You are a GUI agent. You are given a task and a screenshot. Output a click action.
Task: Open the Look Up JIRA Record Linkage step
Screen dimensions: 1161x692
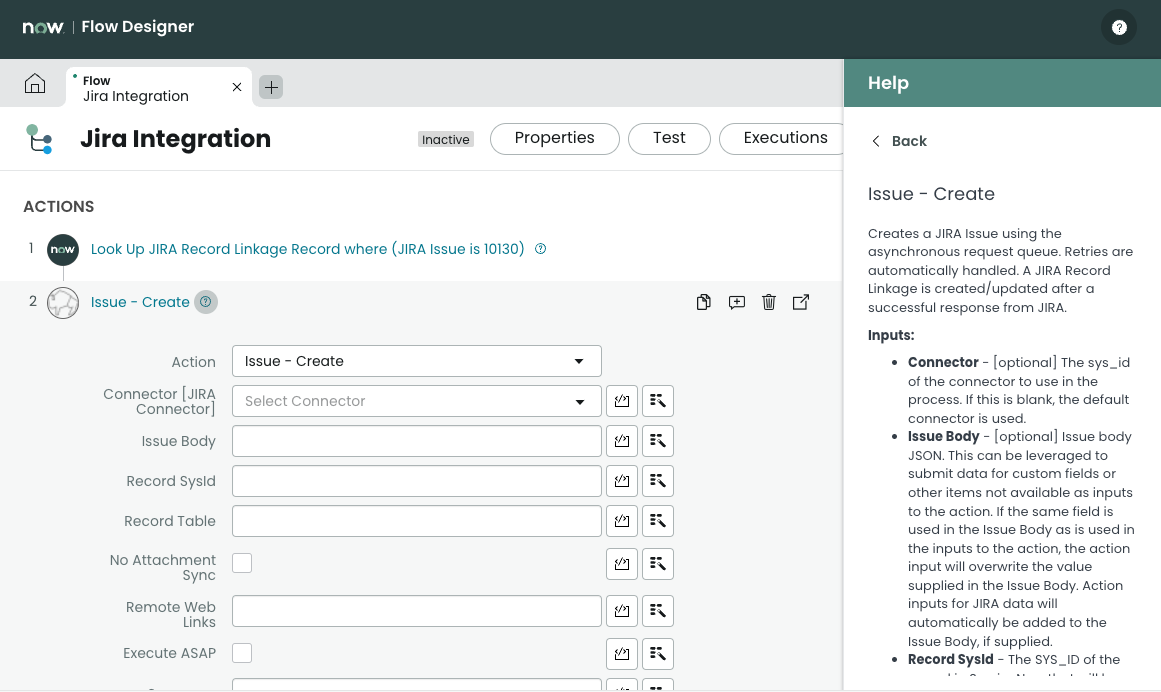(307, 249)
